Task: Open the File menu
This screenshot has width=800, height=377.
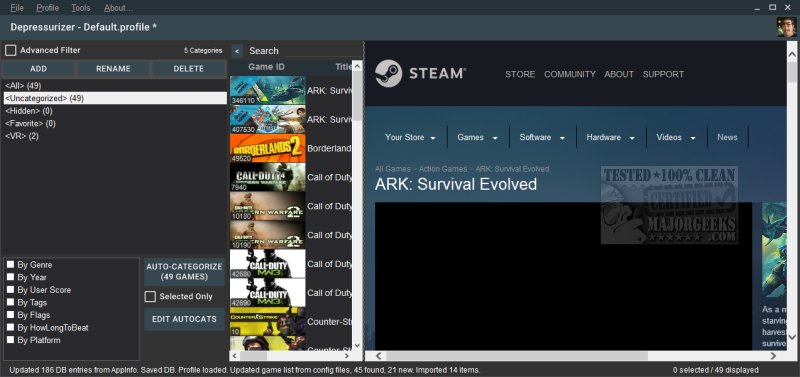Action: [x=17, y=8]
